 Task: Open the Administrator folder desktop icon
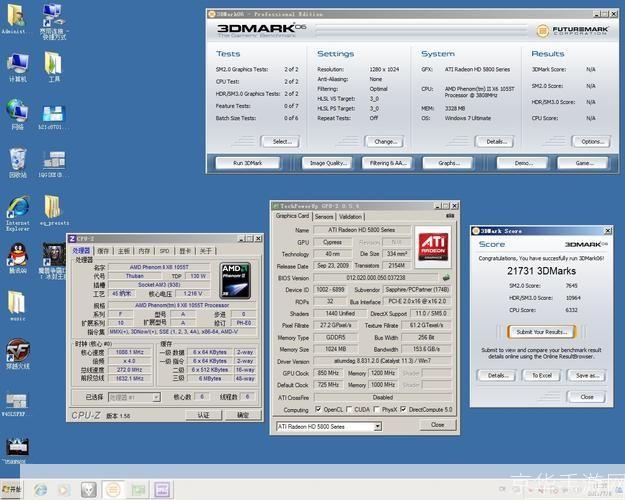point(14,18)
